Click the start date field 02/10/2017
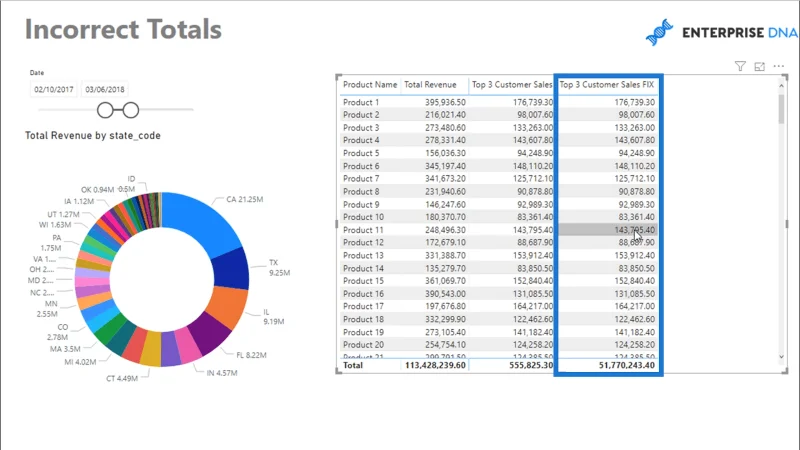This screenshot has width=800, height=450. [x=54, y=89]
